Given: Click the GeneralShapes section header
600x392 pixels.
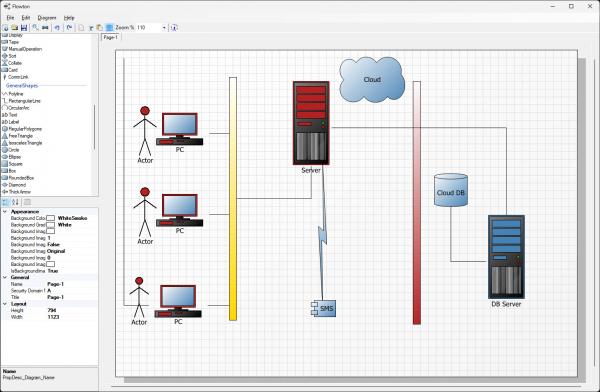Looking at the screenshot, I should click(22, 86).
